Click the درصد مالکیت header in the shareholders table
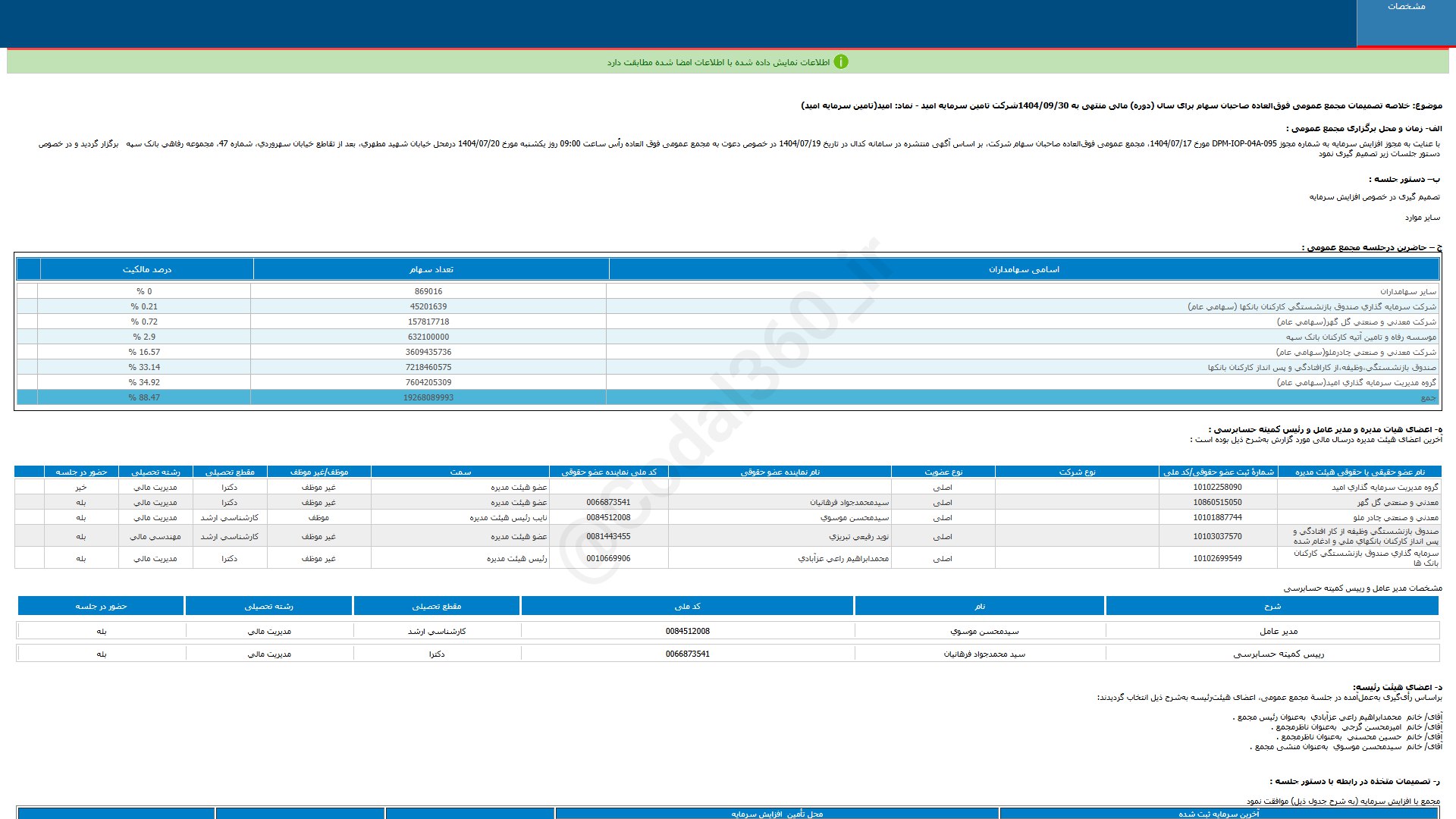 tap(146, 269)
